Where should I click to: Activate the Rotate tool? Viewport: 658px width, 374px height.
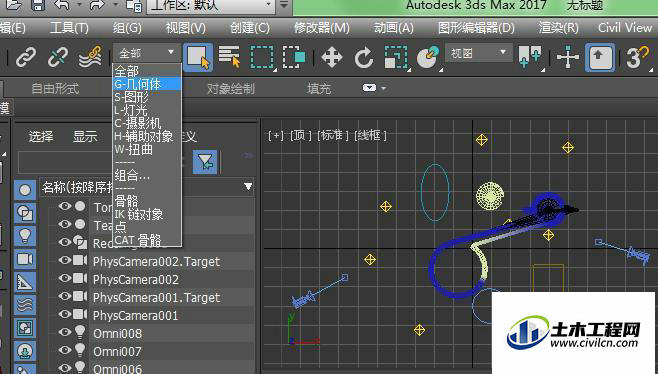coord(363,57)
